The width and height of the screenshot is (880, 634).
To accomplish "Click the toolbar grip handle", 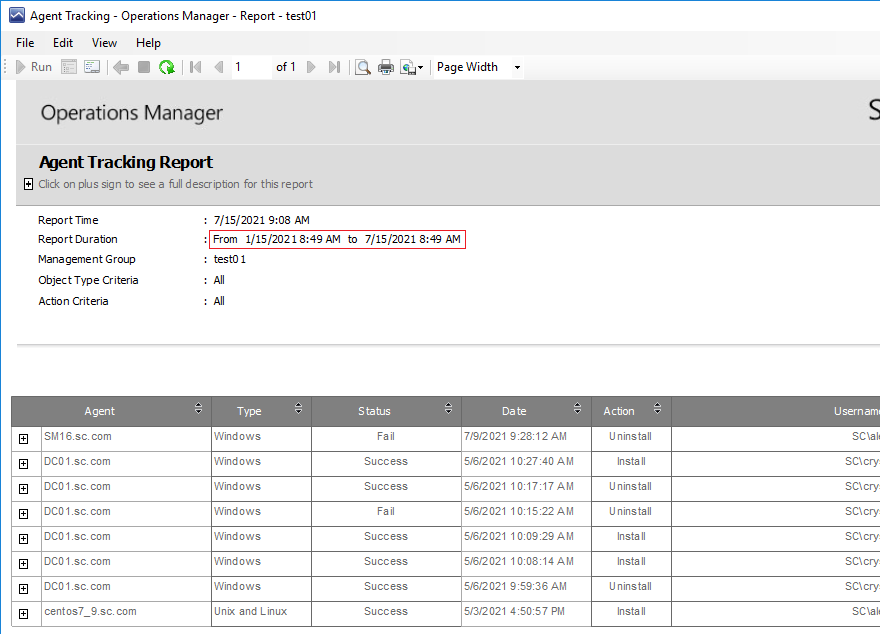I will [x=5, y=67].
